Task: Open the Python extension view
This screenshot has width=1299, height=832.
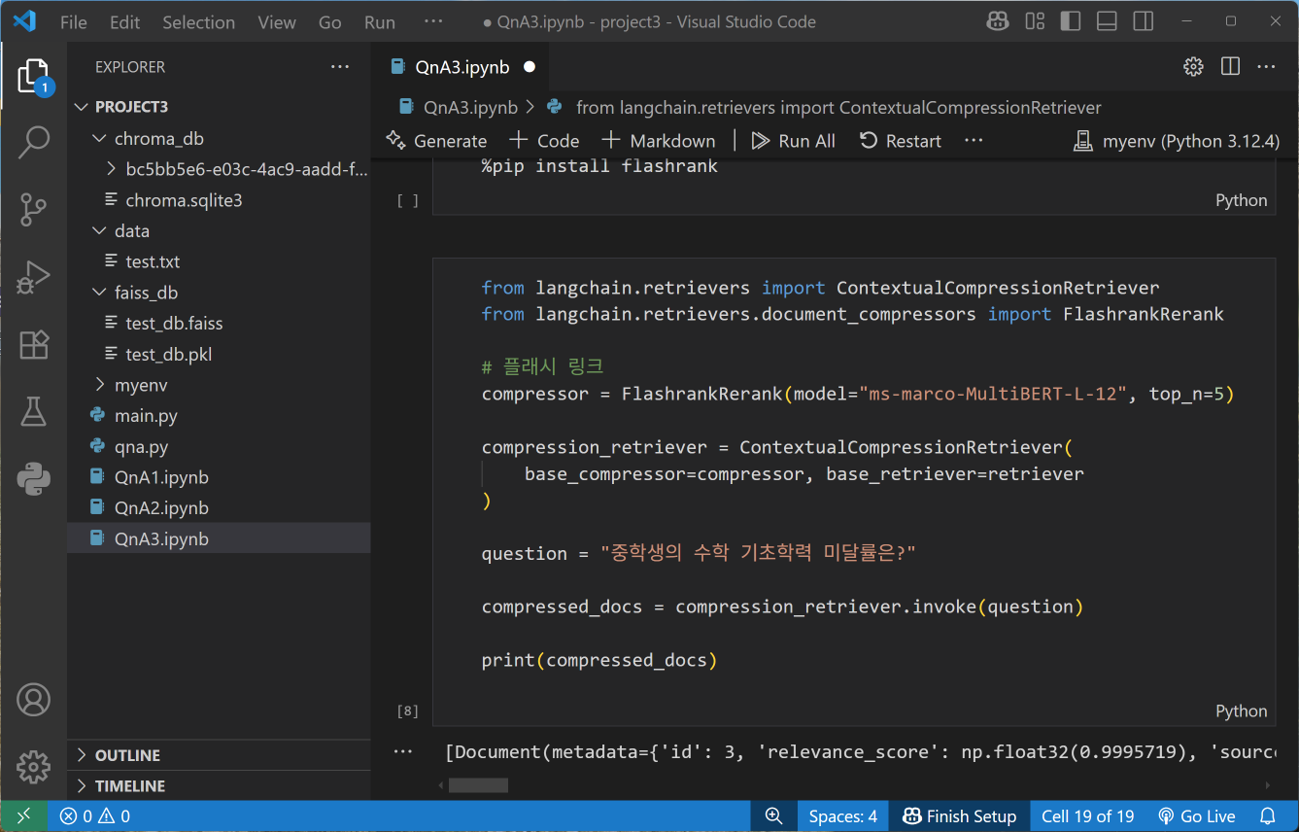Action: click(33, 478)
